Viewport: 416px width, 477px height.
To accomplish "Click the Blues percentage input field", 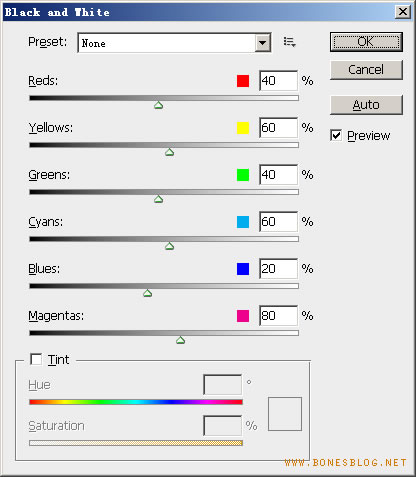I will (278, 269).
